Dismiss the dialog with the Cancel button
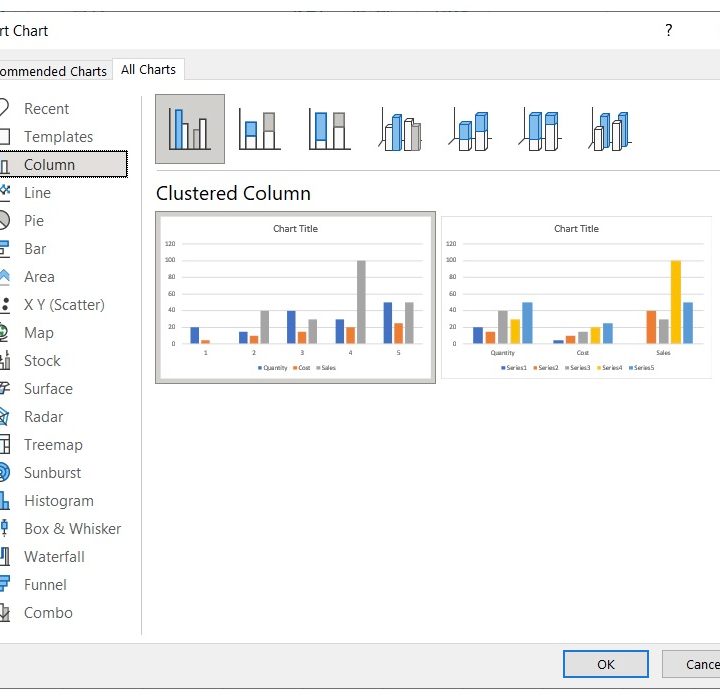 691,664
